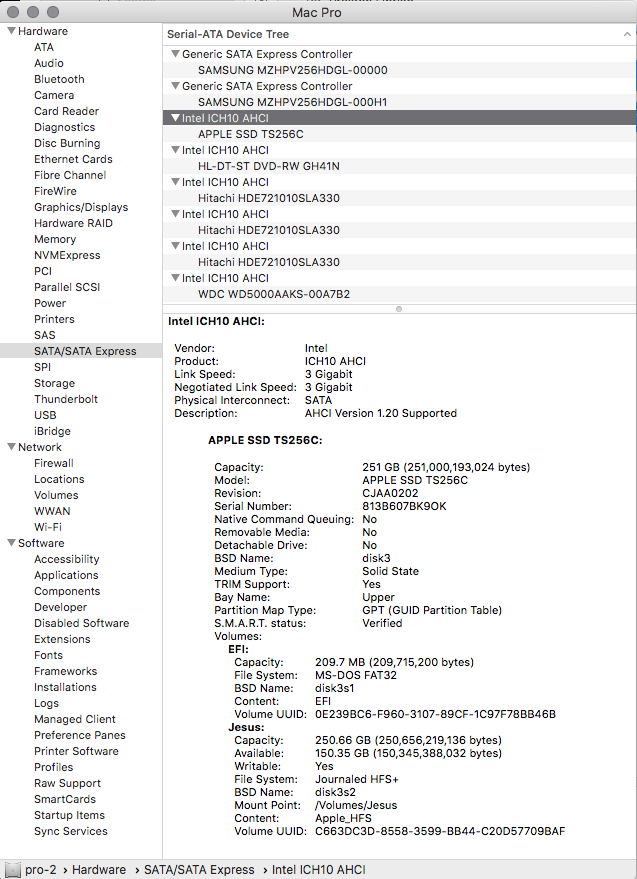The width and height of the screenshot is (637, 879).
Task: Select USB in sidebar
Action: tap(45, 415)
